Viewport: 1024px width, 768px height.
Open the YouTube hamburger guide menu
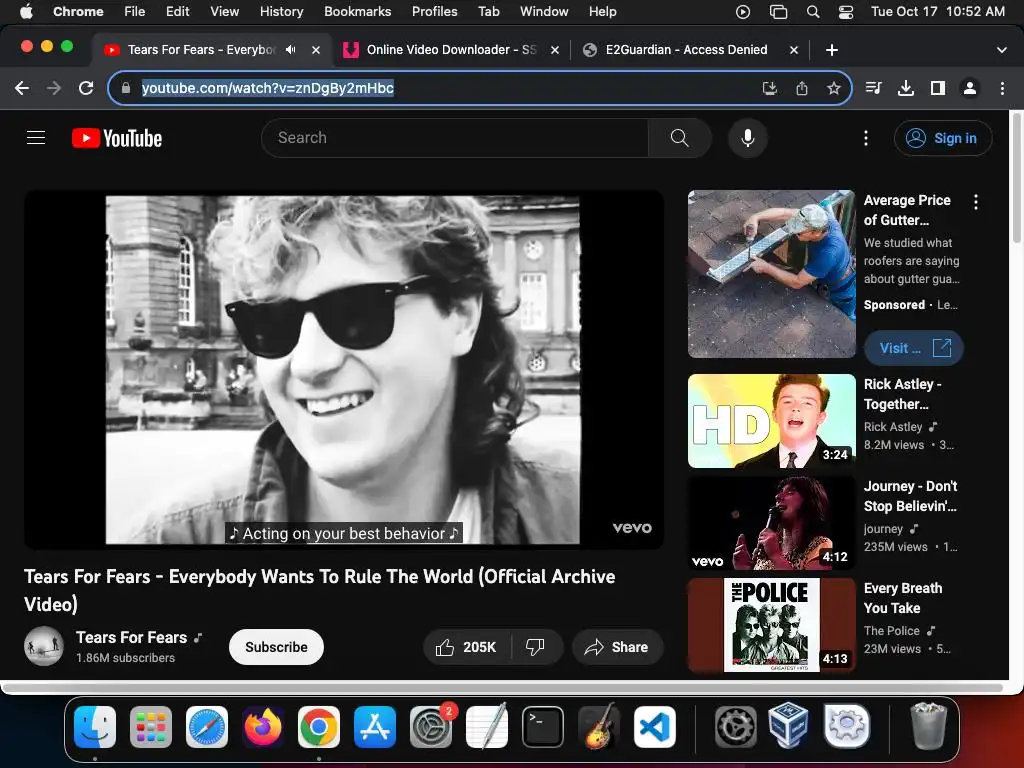point(36,138)
